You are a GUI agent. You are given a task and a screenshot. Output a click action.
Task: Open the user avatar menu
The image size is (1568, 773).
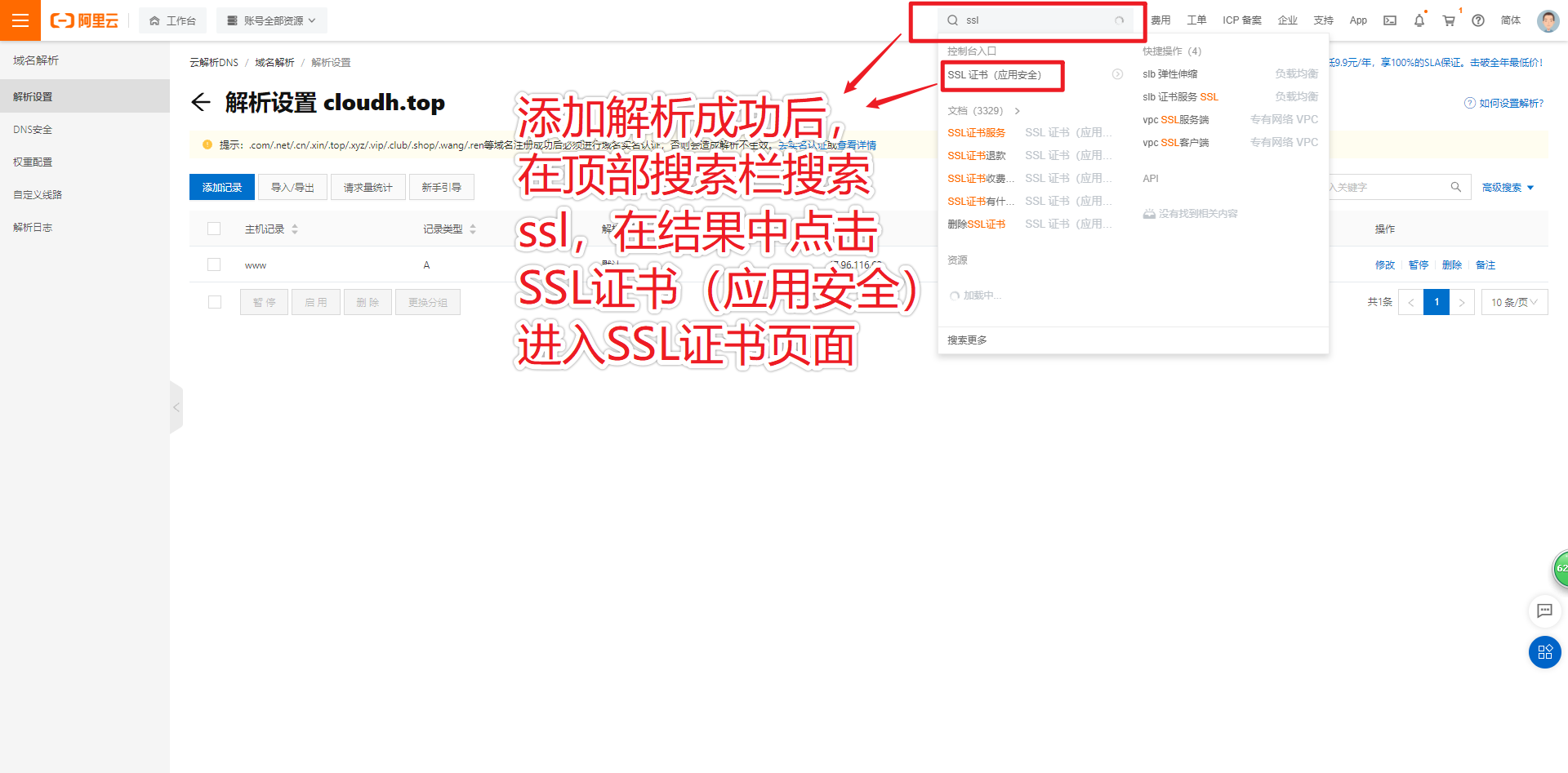tap(1548, 20)
